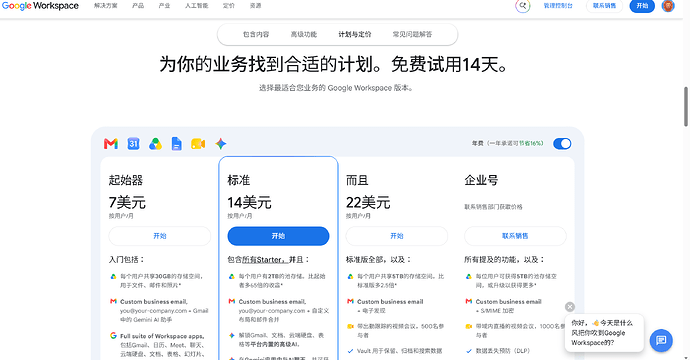This screenshot has height=360, width=690.
Task: Click the Google Calendar icon
Action: point(133,143)
